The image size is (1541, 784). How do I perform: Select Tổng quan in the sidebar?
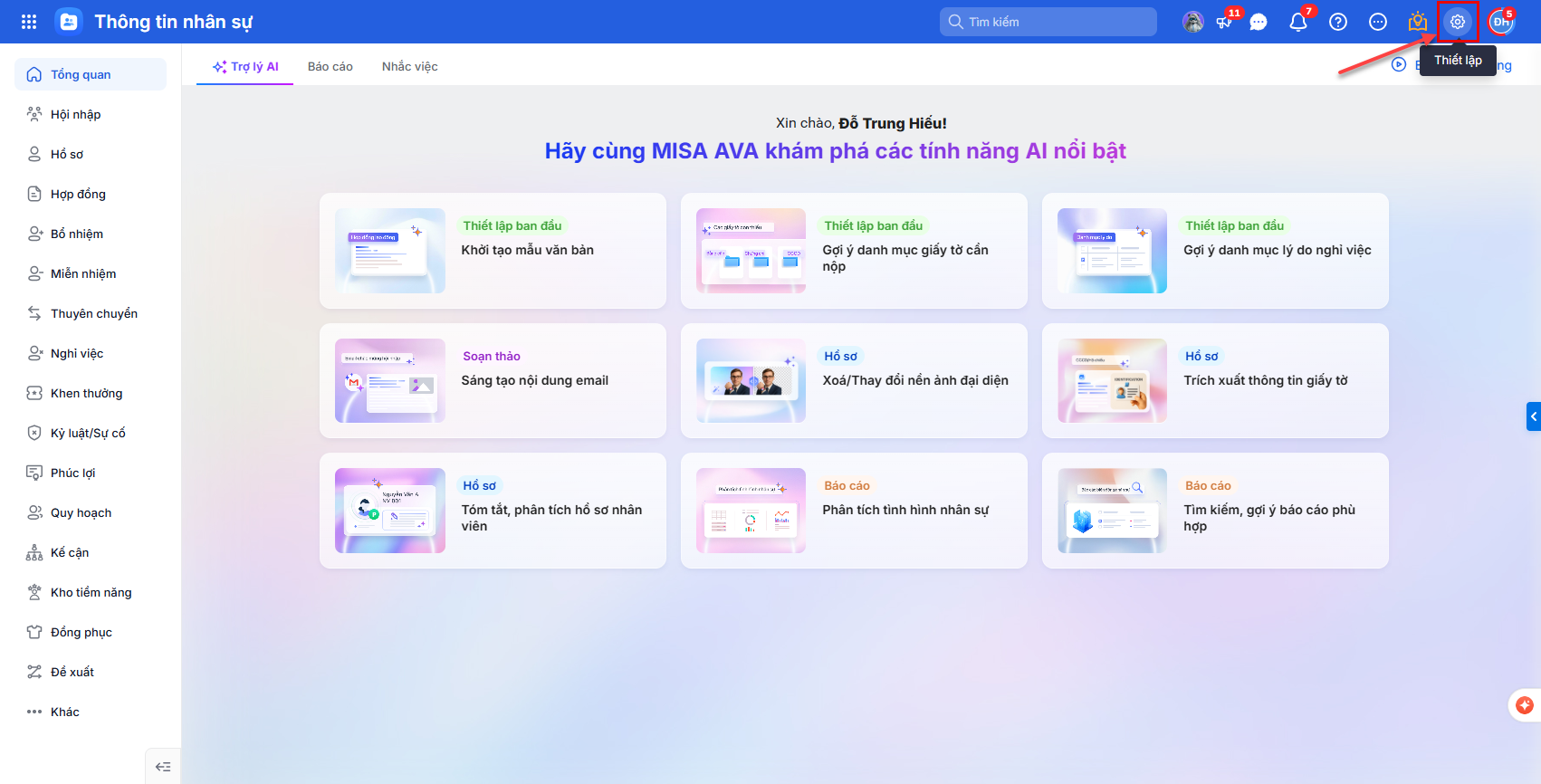91,74
